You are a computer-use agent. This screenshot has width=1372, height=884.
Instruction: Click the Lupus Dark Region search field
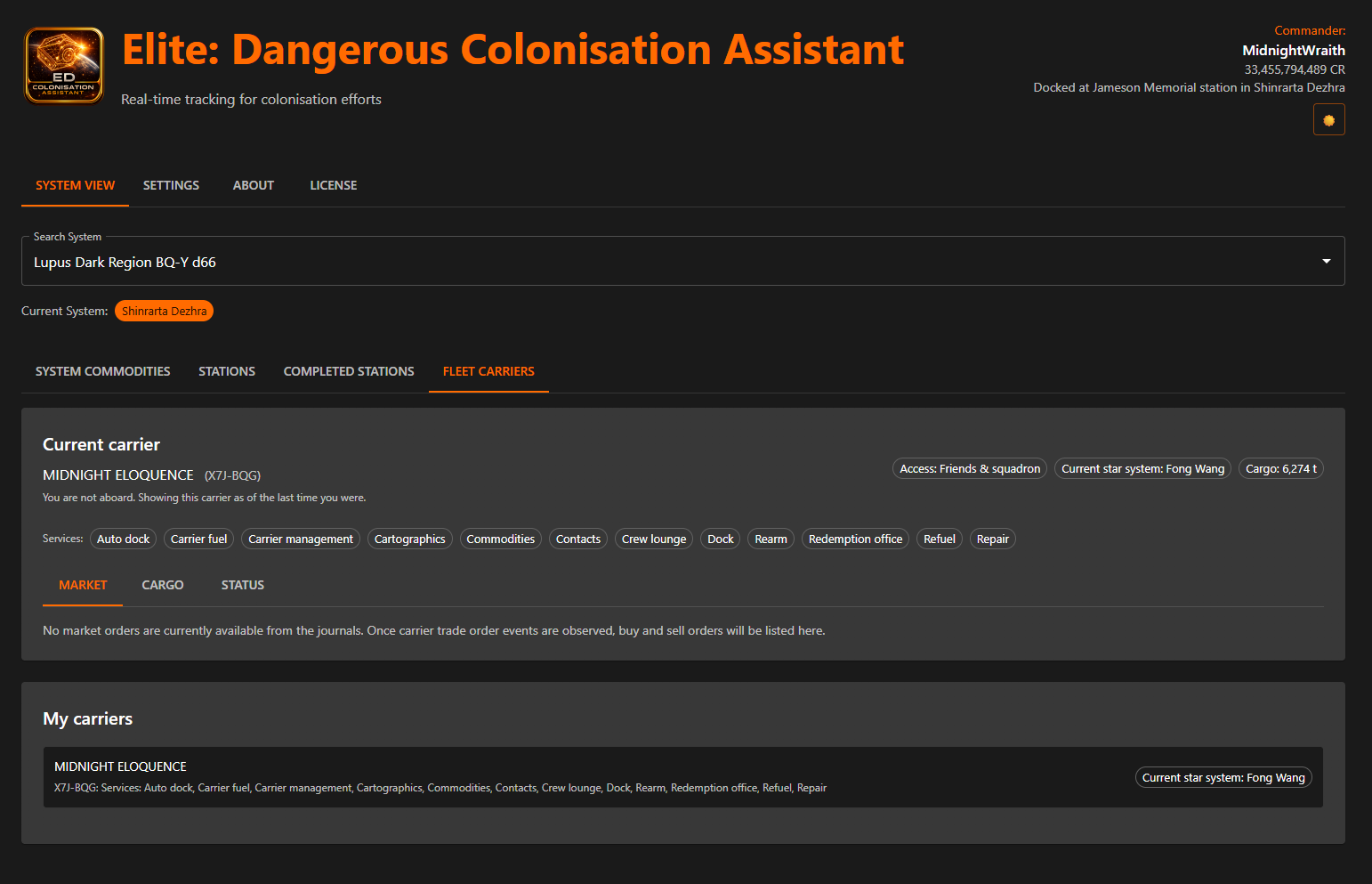tap(682, 261)
